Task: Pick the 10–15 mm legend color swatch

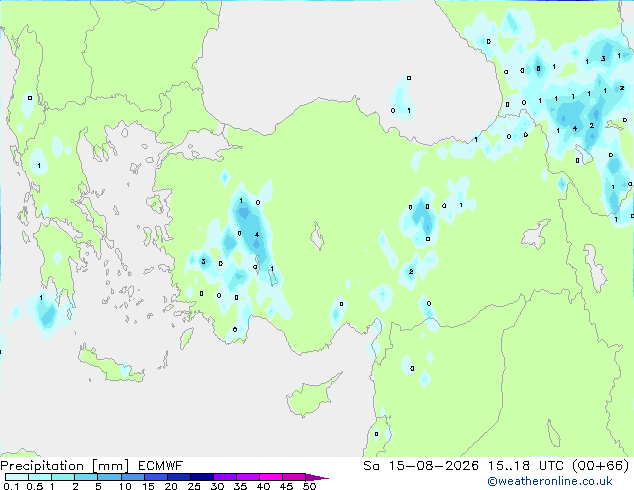Action: [133, 477]
